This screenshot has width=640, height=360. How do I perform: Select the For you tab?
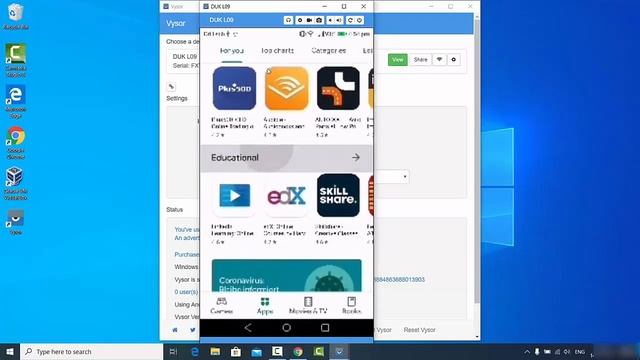point(232,51)
